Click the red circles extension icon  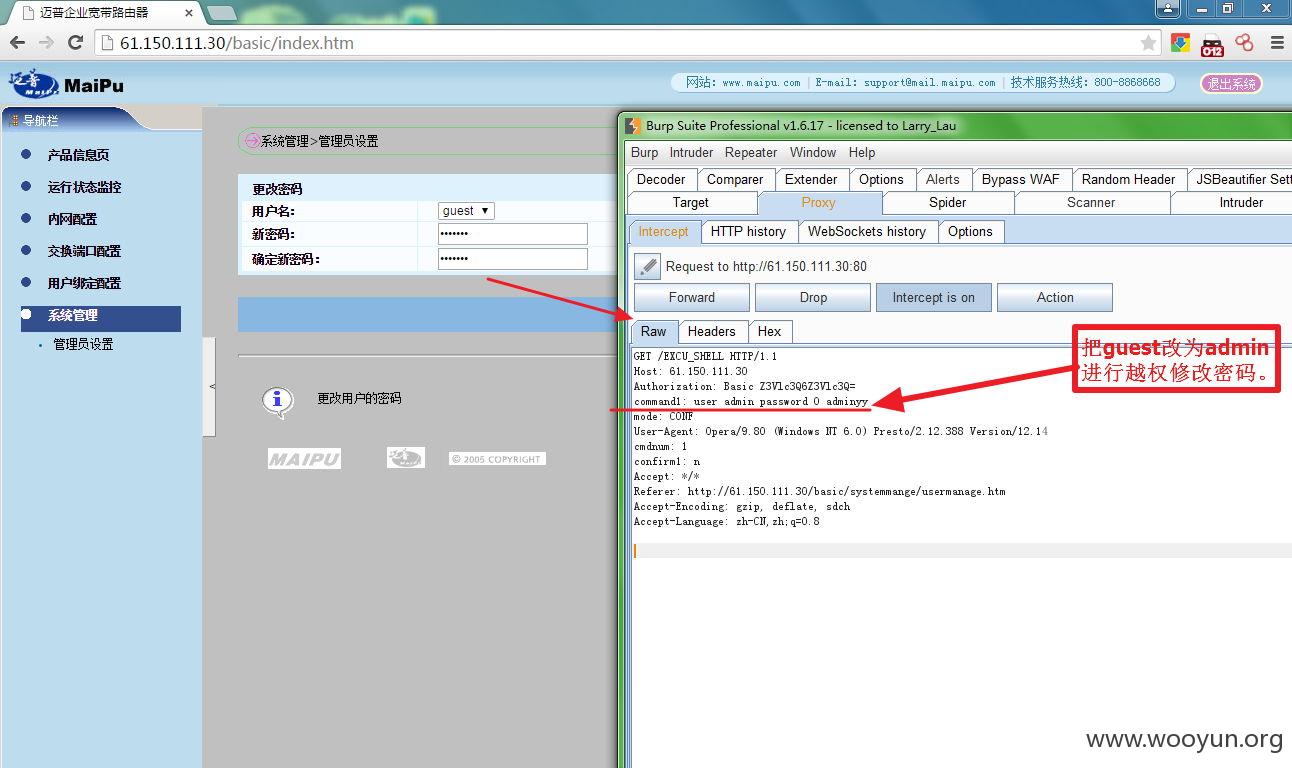(1244, 43)
